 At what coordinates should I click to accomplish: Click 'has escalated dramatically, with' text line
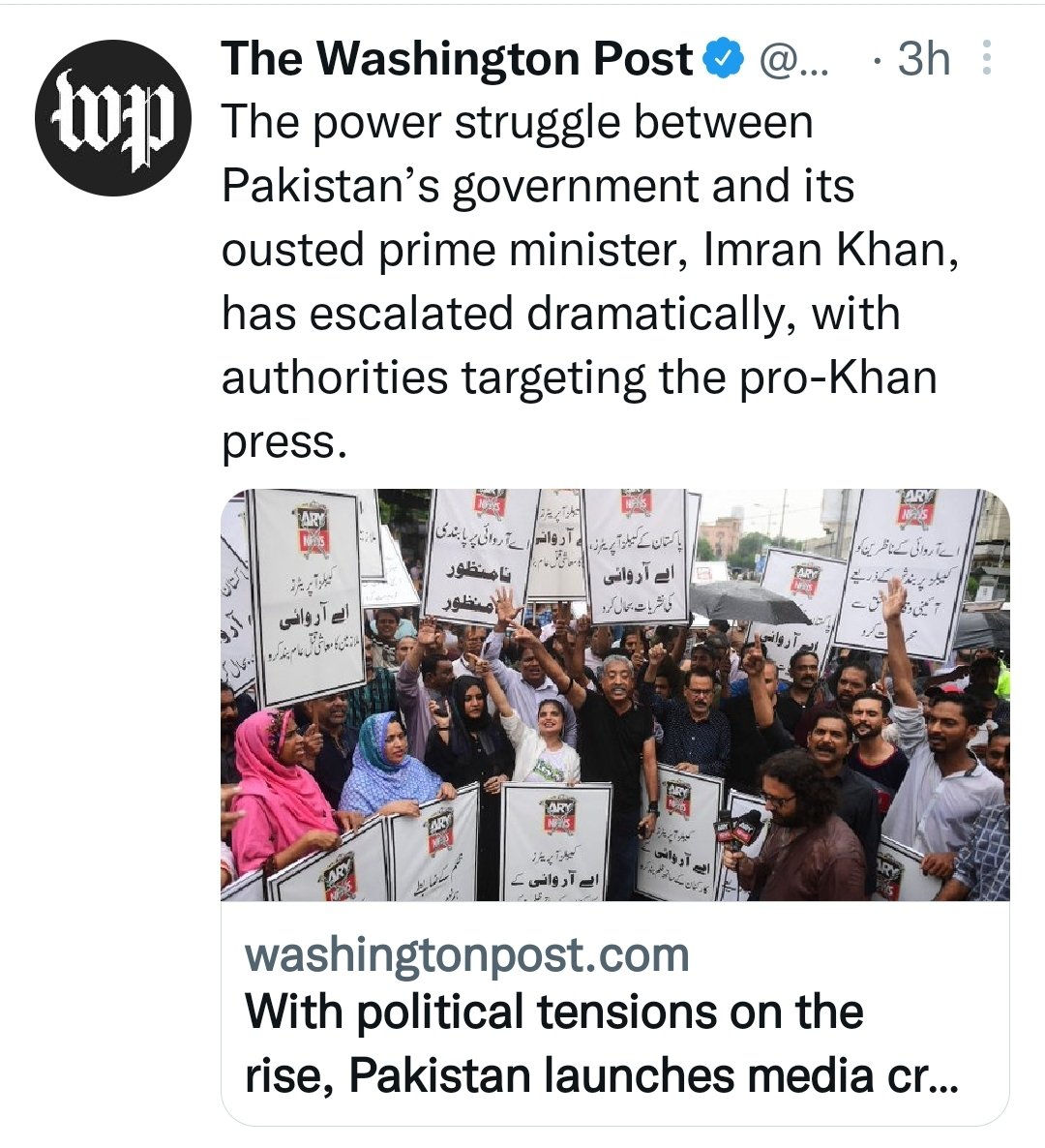click(560, 315)
